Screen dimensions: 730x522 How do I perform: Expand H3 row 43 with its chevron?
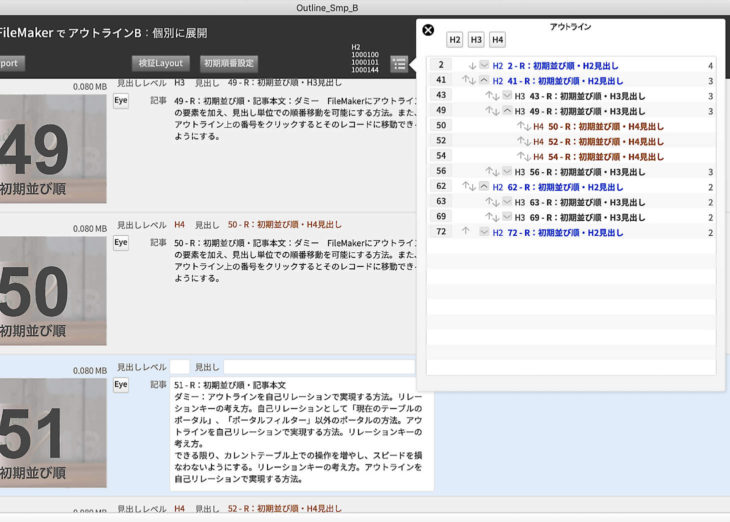(x=507, y=95)
